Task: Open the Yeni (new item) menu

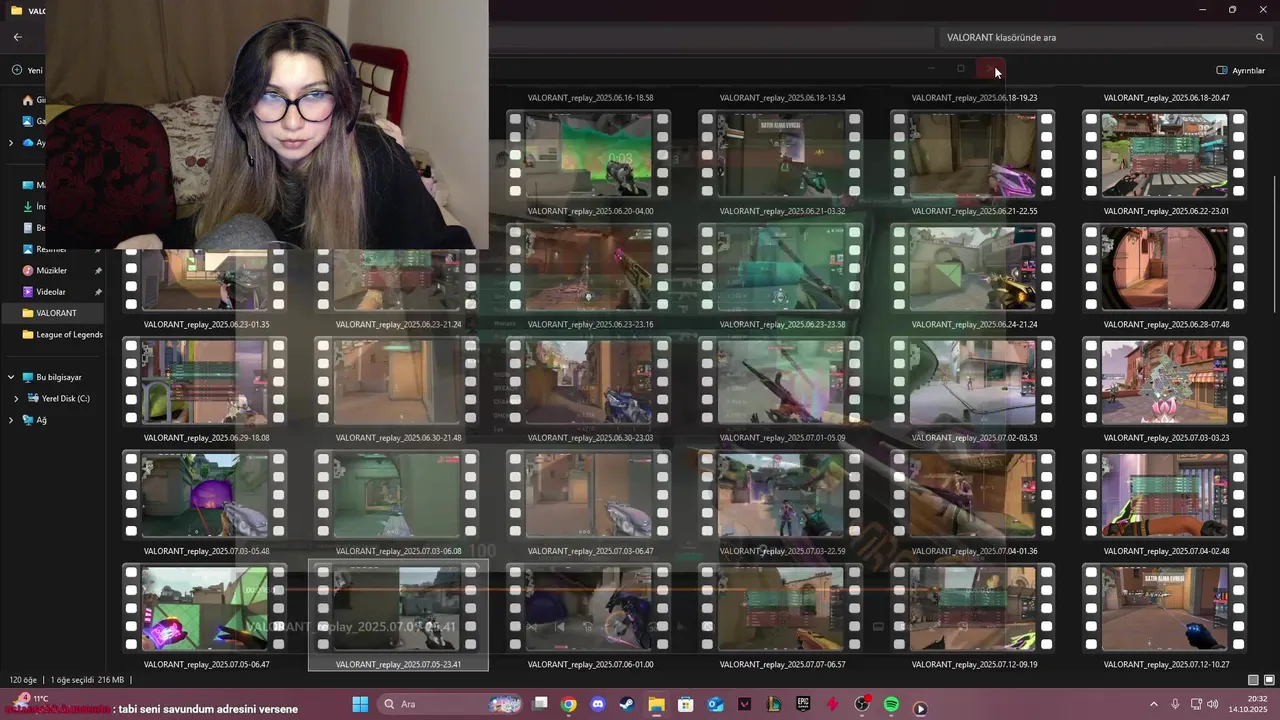Action: (x=28, y=70)
